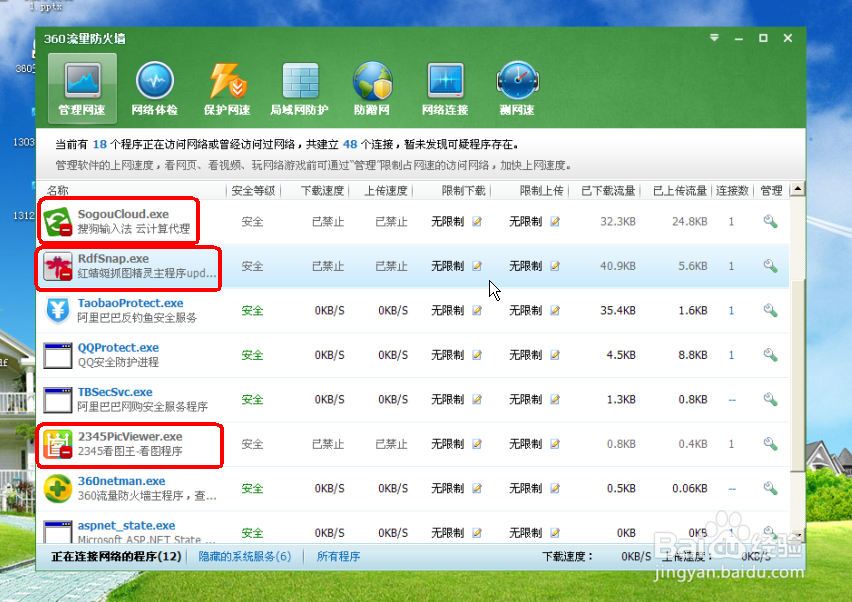Screen dimensions: 852x602
Task: Sort by 已上传流量 column header
Action: click(x=679, y=191)
